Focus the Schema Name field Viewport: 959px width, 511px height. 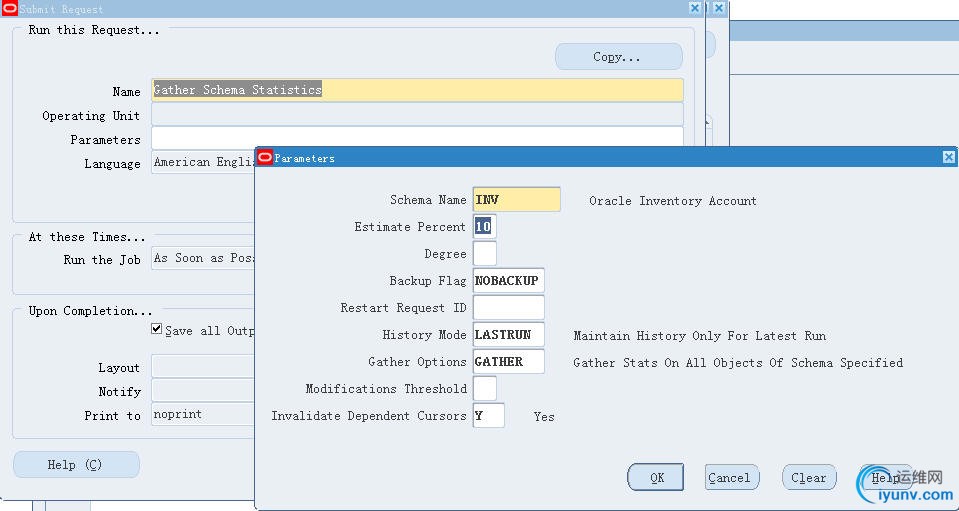[x=516, y=199]
